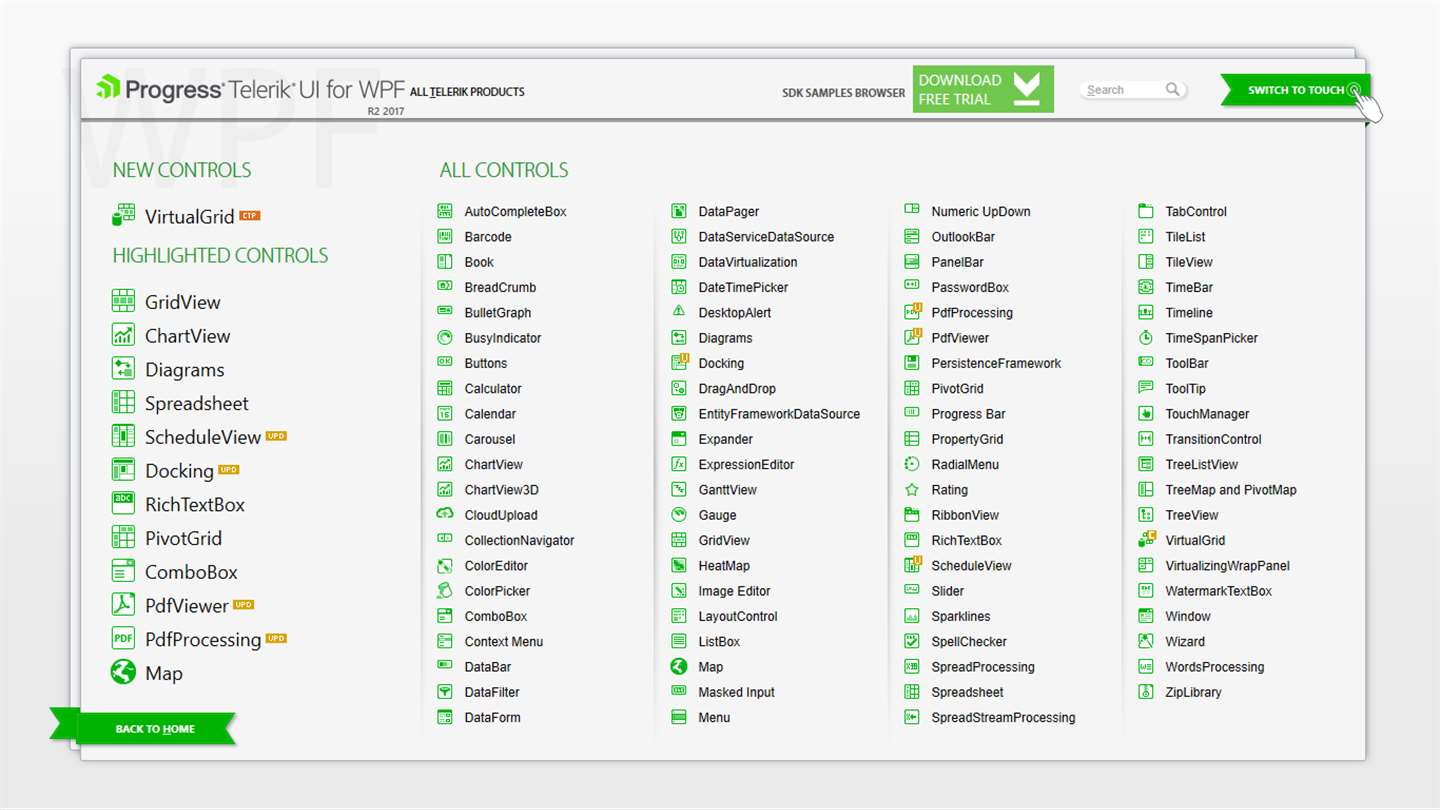Click the search magnifier icon
The width and height of the screenshot is (1440, 810).
pos(1173,90)
